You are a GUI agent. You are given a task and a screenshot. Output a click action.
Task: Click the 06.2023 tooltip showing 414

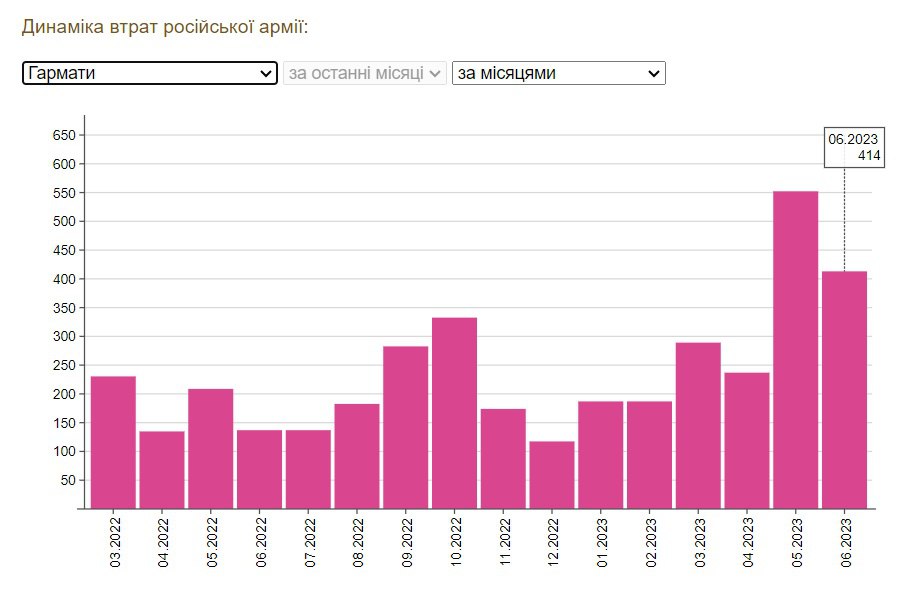point(853,147)
